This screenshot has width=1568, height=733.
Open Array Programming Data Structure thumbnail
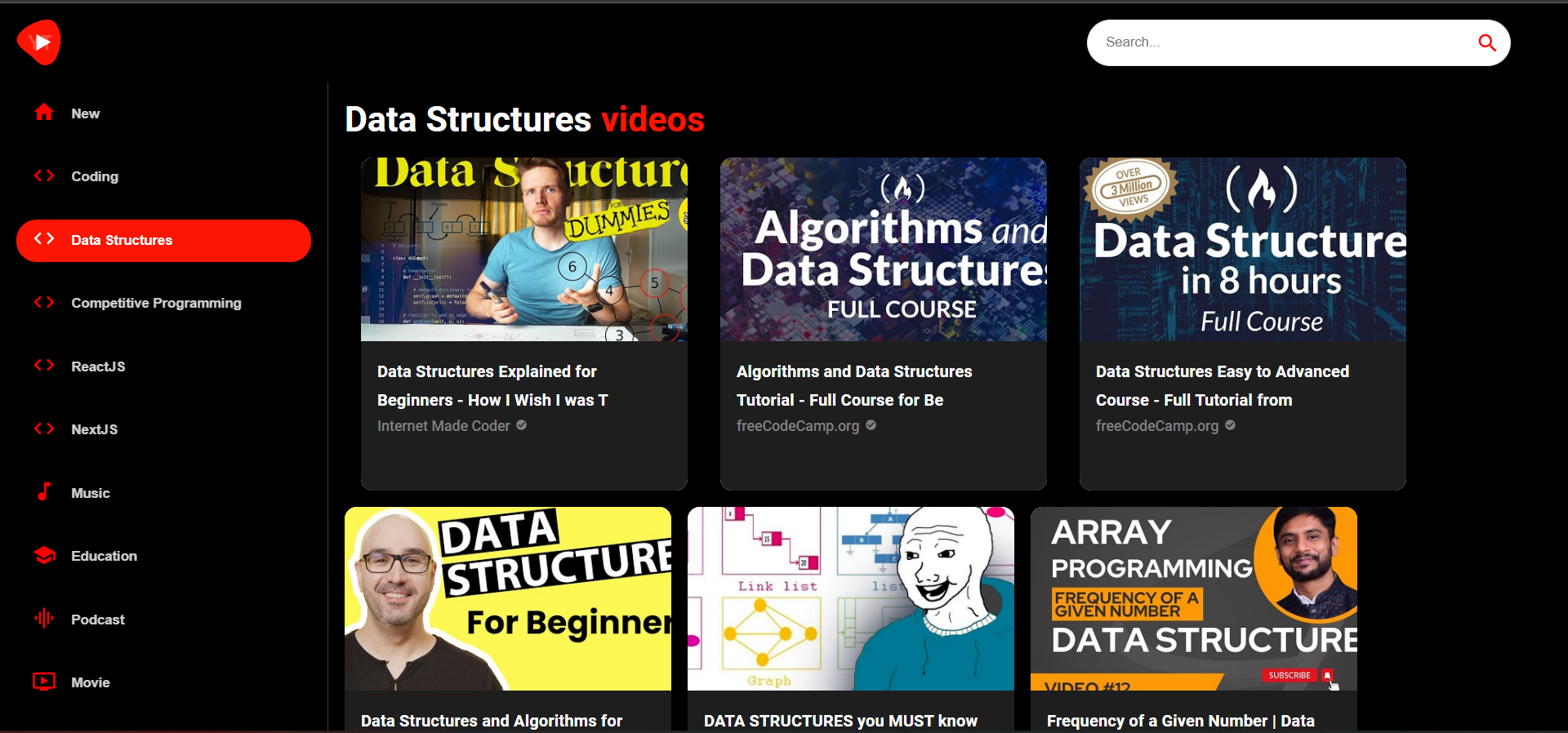[x=1194, y=598]
